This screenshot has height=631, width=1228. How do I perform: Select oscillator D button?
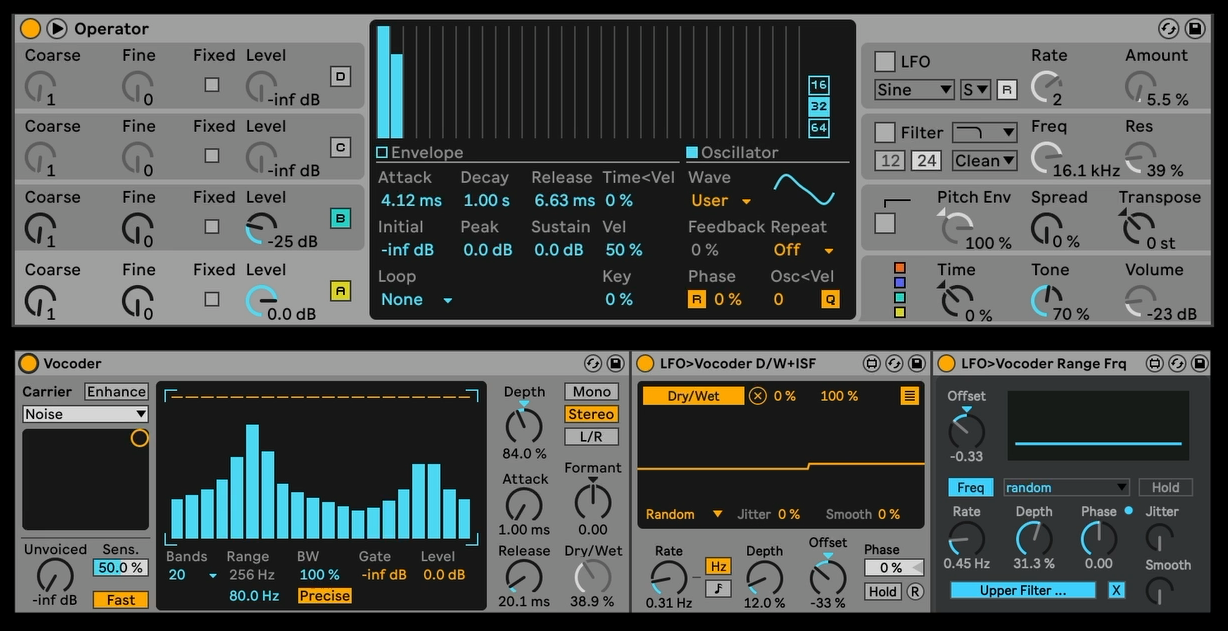pyautogui.click(x=340, y=76)
